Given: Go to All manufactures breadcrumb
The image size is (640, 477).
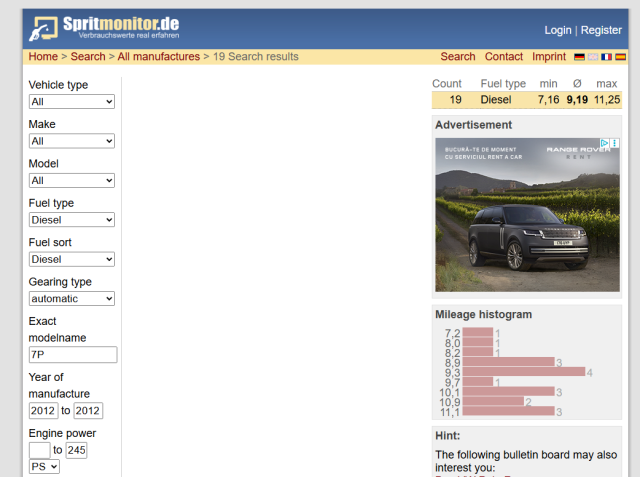Looking at the screenshot, I should coord(158,57).
